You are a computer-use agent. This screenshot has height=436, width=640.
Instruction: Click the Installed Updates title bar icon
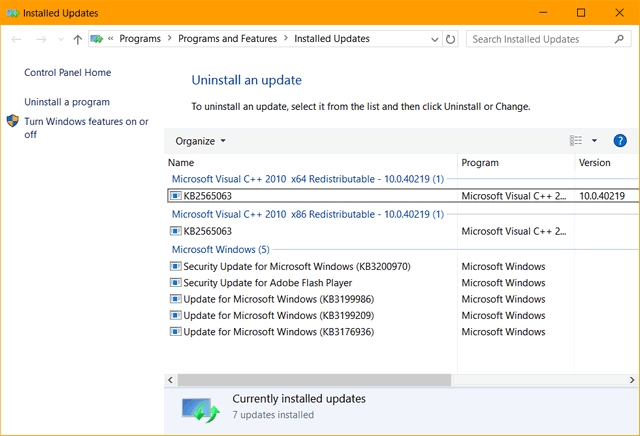[x=13, y=13]
